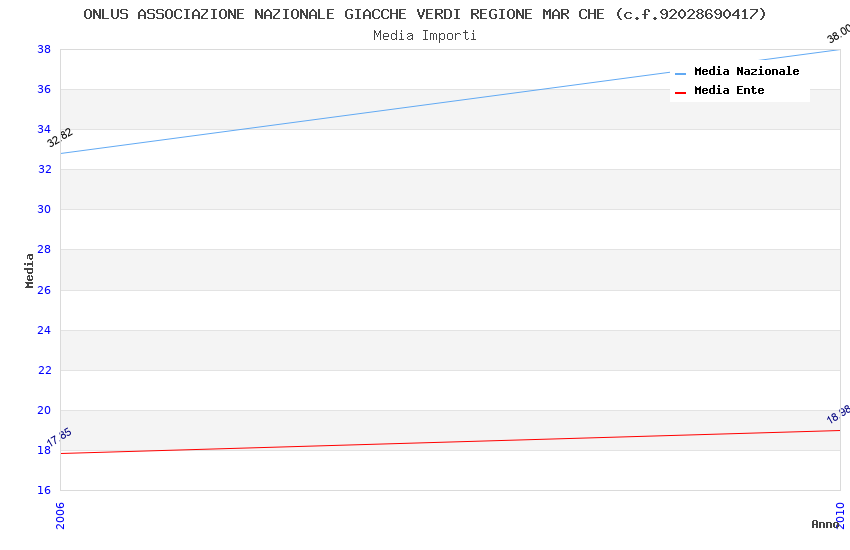The width and height of the screenshot is (850, 550).
Task: Click the 26 y-axis tick
Action: coord(44,290)
